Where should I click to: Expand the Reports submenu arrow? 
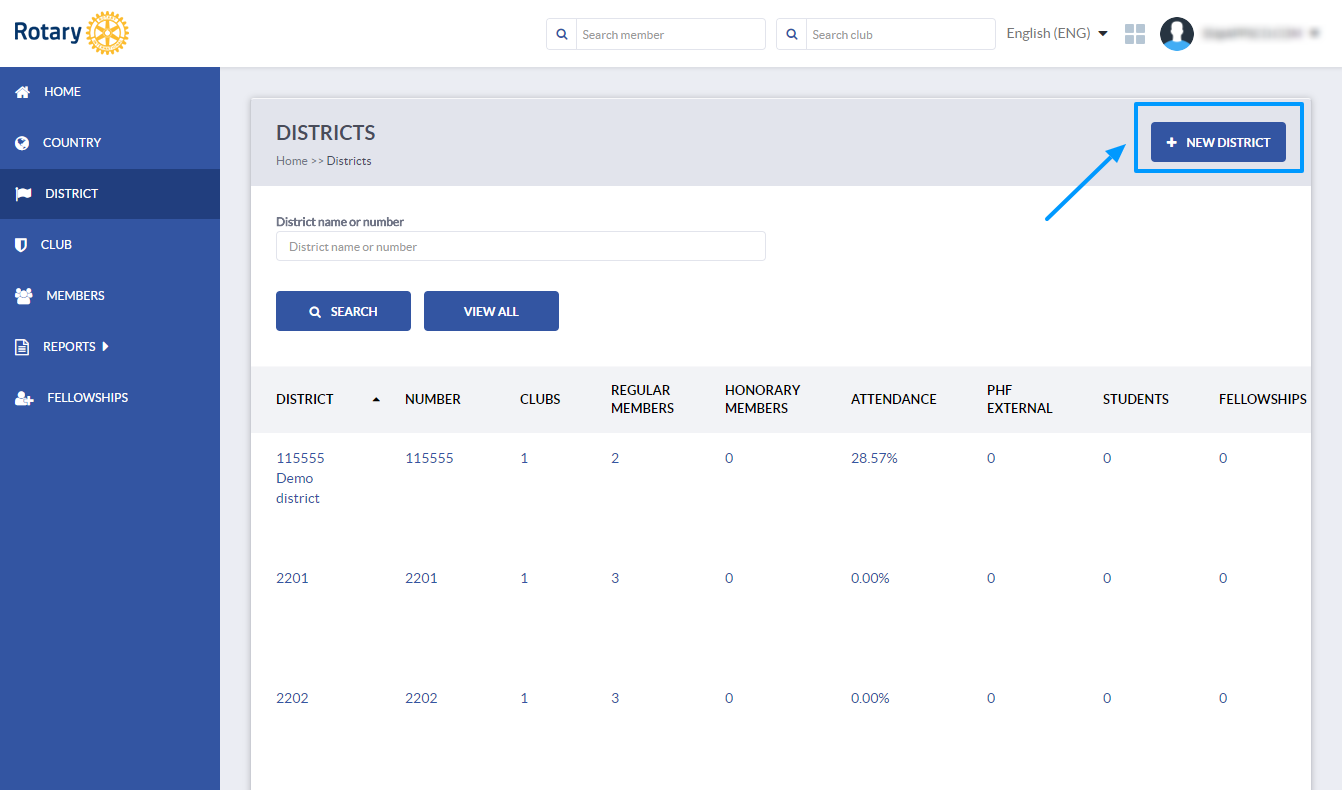[x=105, y=347]
